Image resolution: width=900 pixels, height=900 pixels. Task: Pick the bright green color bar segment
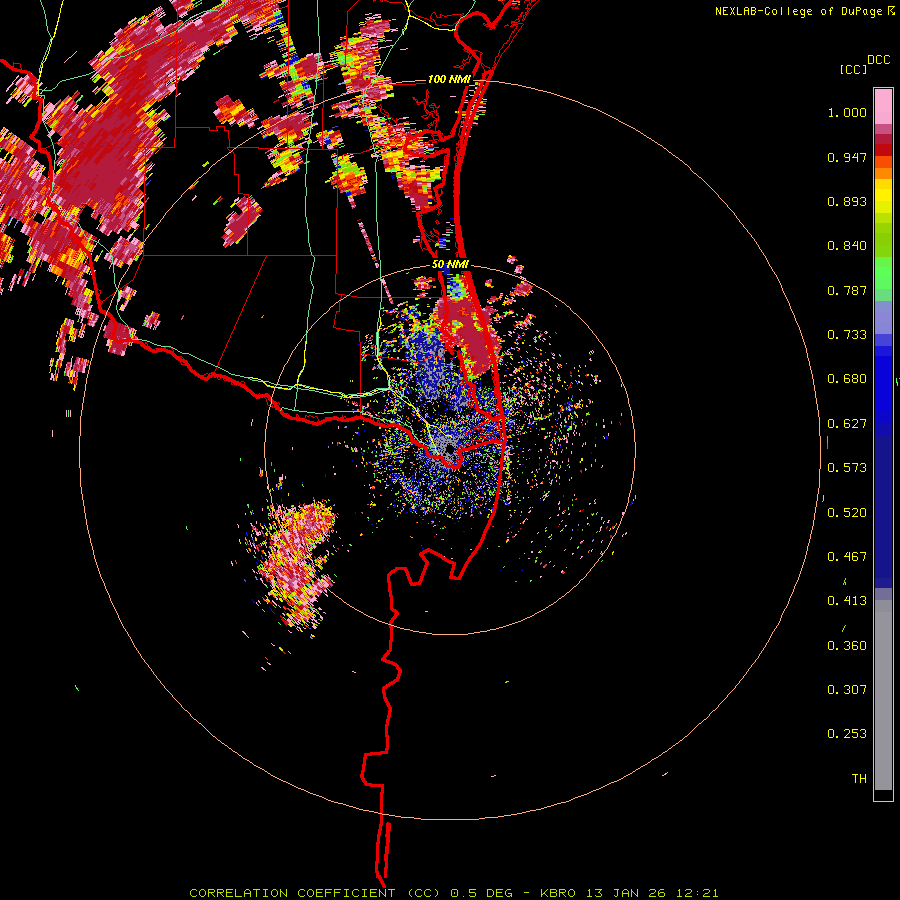coord(883,273)
